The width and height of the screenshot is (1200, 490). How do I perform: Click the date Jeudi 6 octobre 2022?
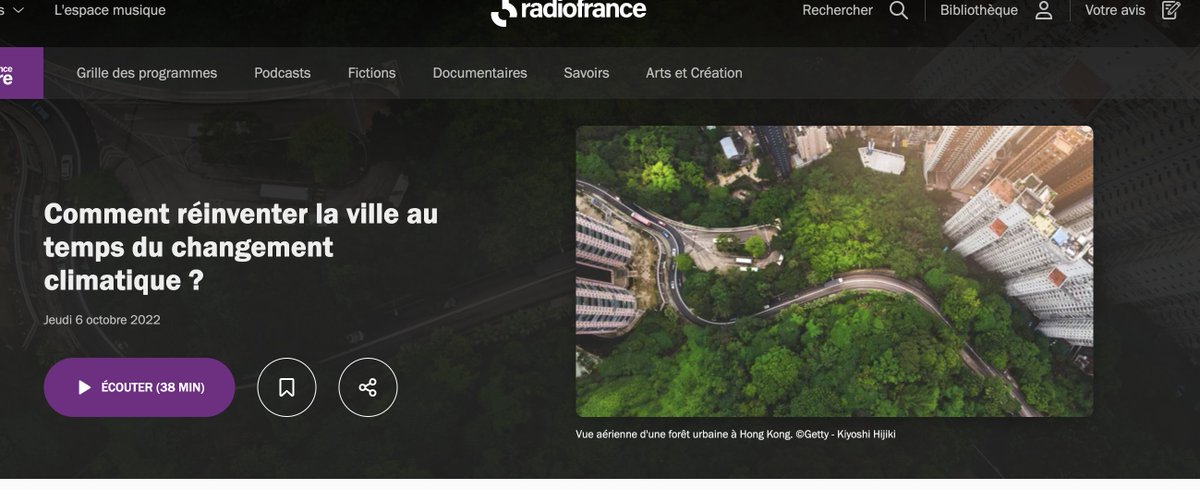pyautogui.click(x=102, y=320)
